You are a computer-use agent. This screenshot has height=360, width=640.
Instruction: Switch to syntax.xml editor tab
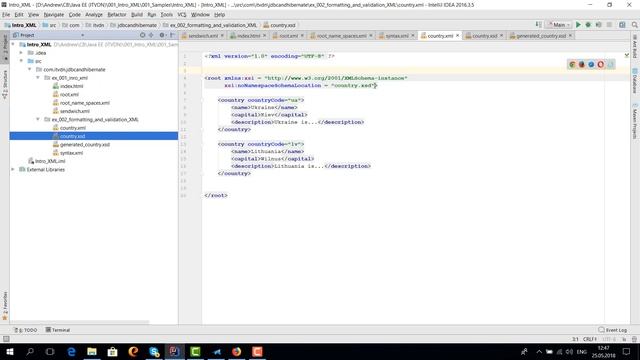397,36
